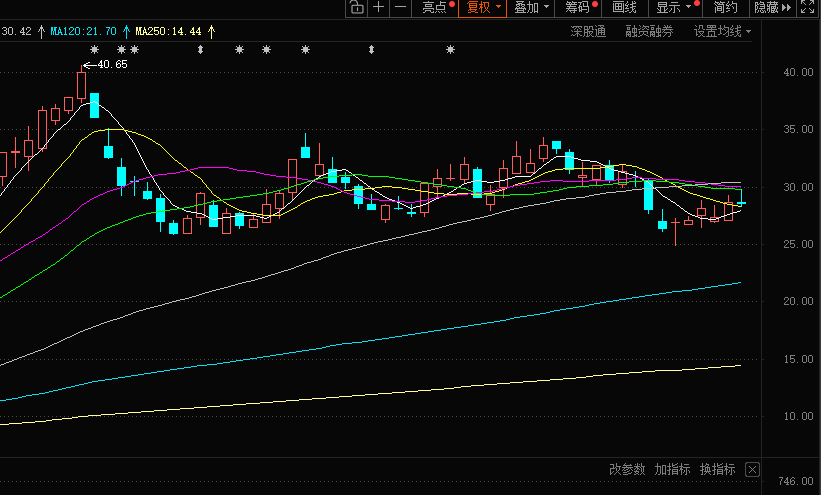Click the star event marker above the 40.65 peak
Viewport: 821px width, 495px height.
pos(94,50)
